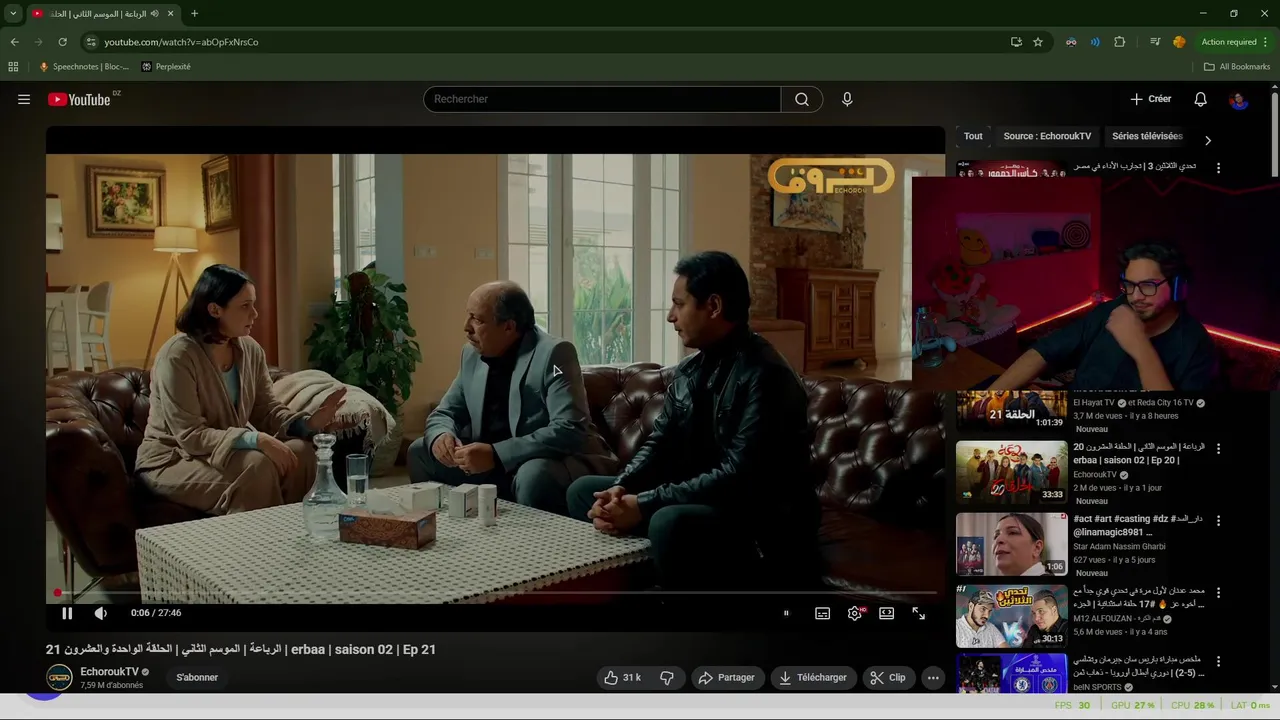Image resolution: width=1280 pixels, height=720 pixels.
Task: Seek along the video progress bar
Action: click(495, 593)
